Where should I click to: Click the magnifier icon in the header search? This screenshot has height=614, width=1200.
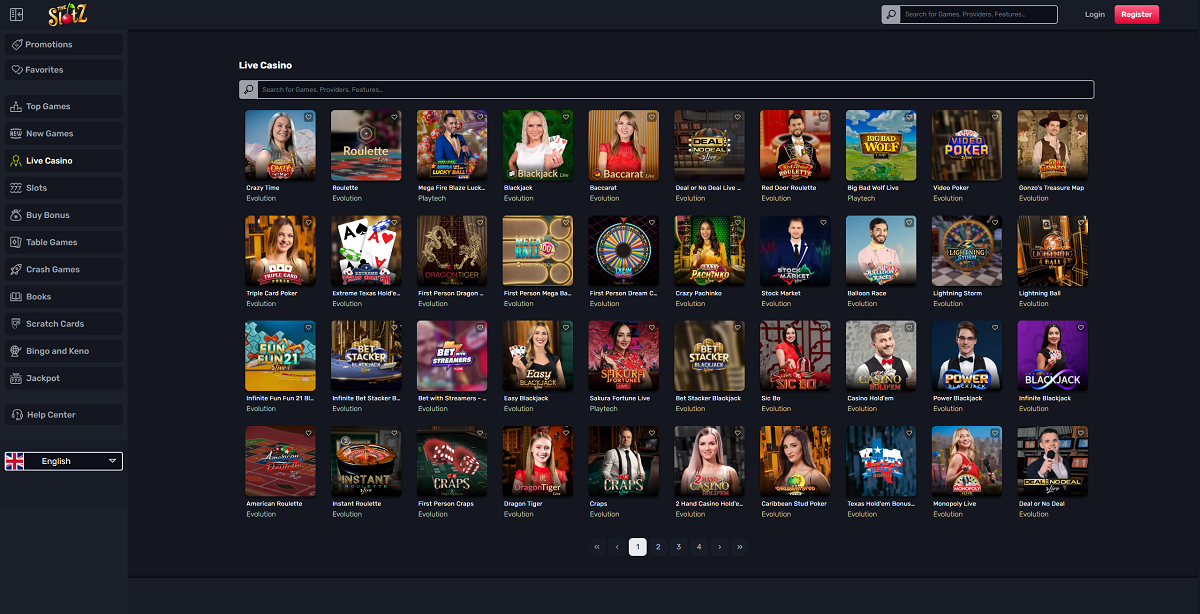tap(890, 14)
